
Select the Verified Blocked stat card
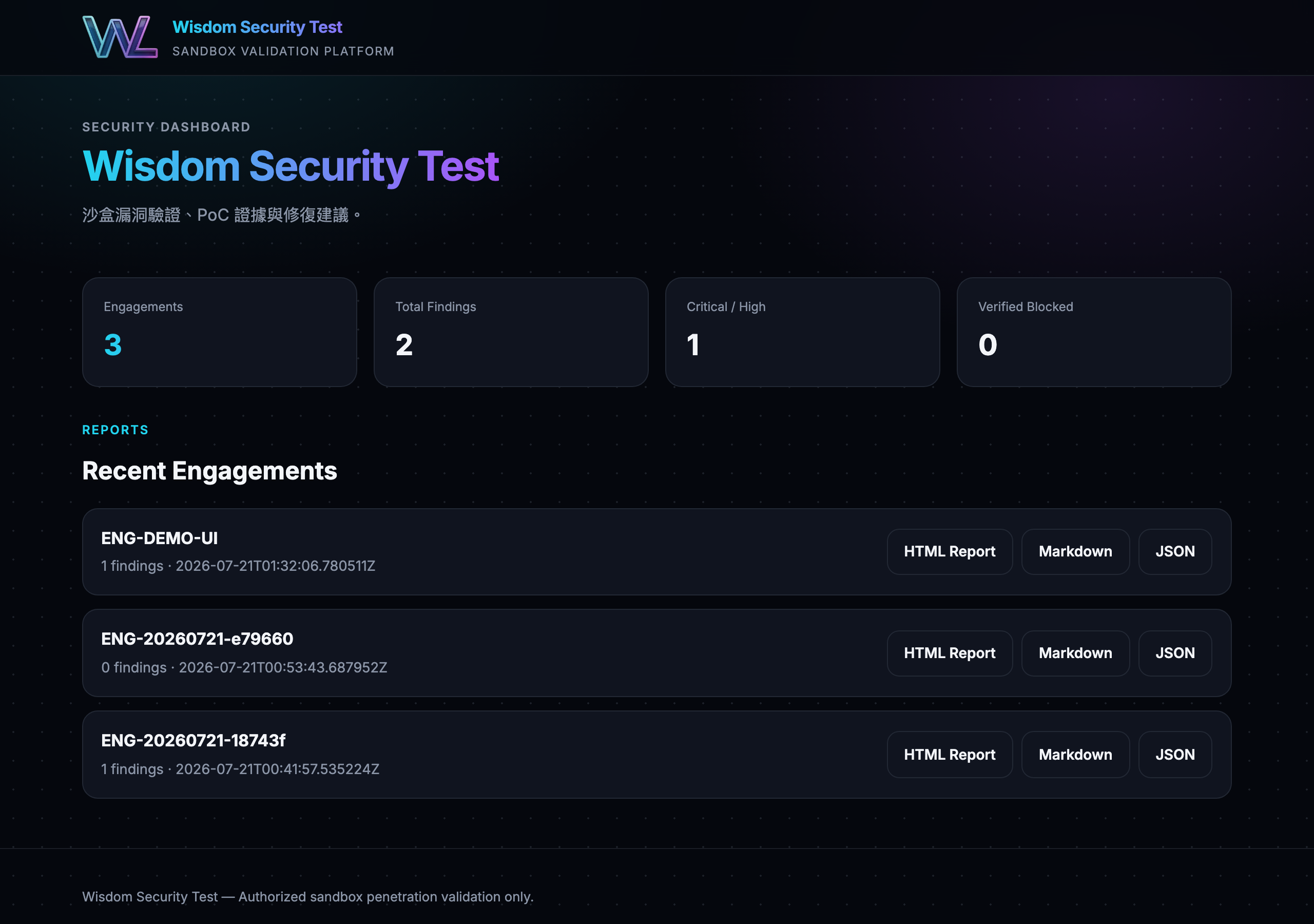(1094, 332)
